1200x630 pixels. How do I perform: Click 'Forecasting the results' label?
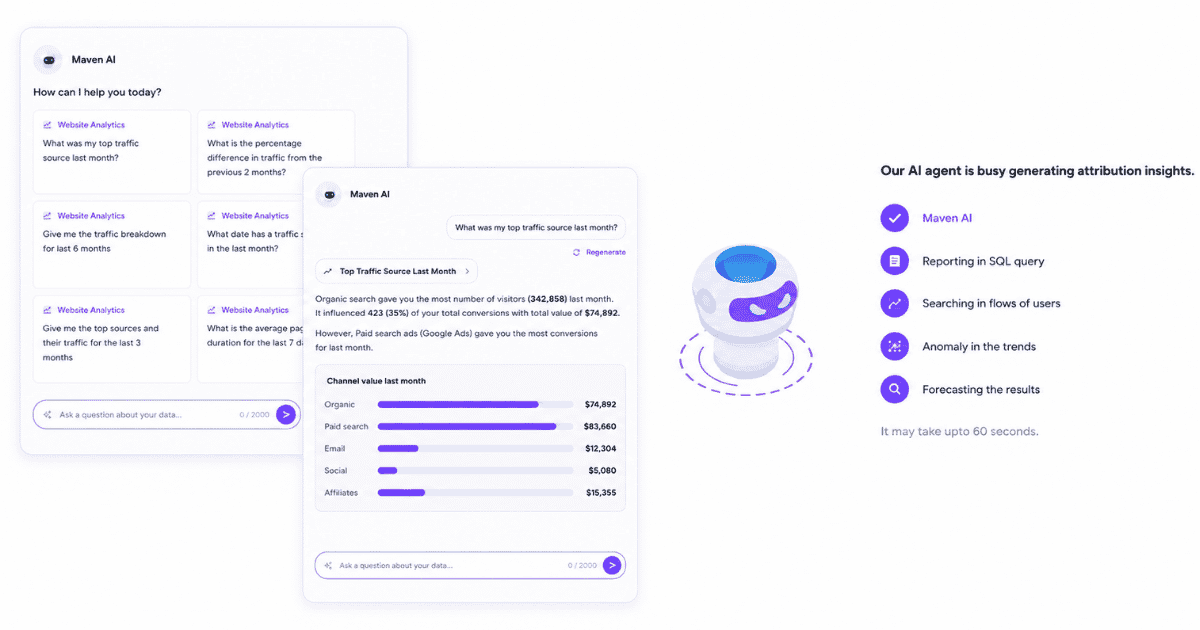pyautogui.click(x=981, y=389)
